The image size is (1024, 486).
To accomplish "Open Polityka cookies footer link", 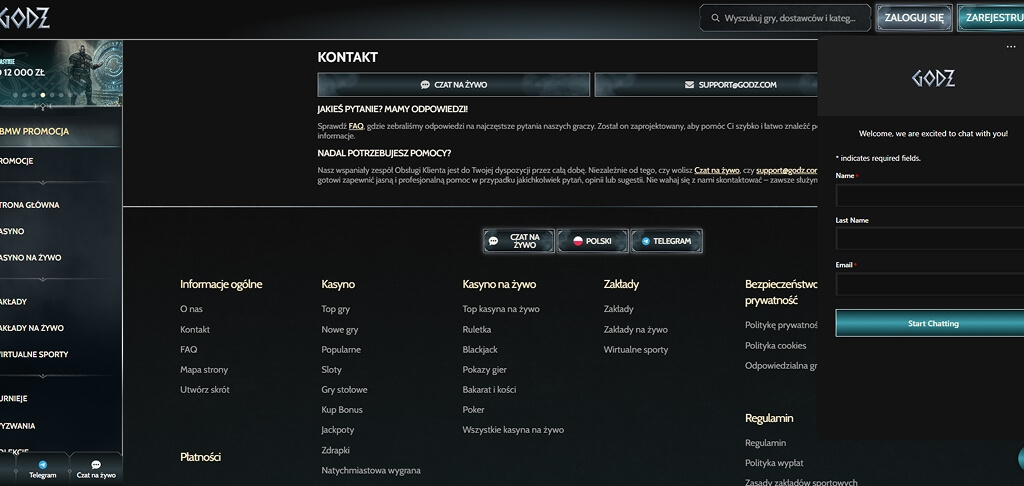I will pos(776,346).
